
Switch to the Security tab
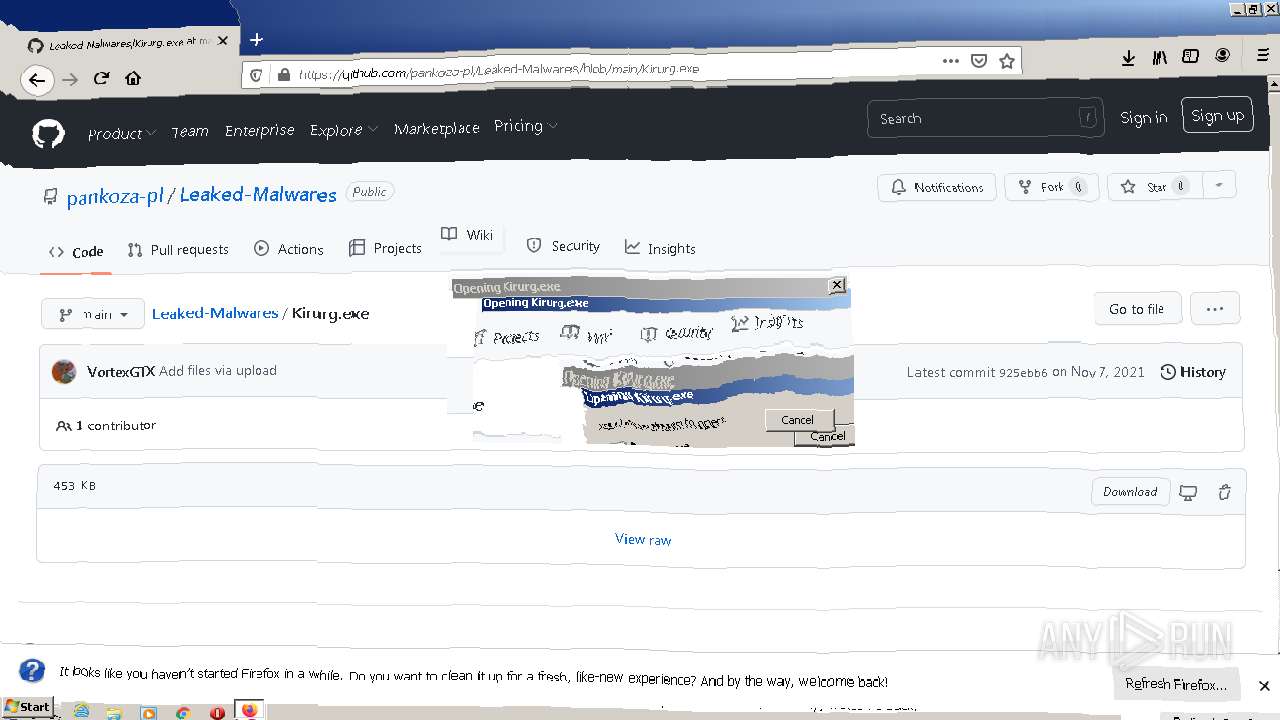pyautogui.click(x=563, y=246)
